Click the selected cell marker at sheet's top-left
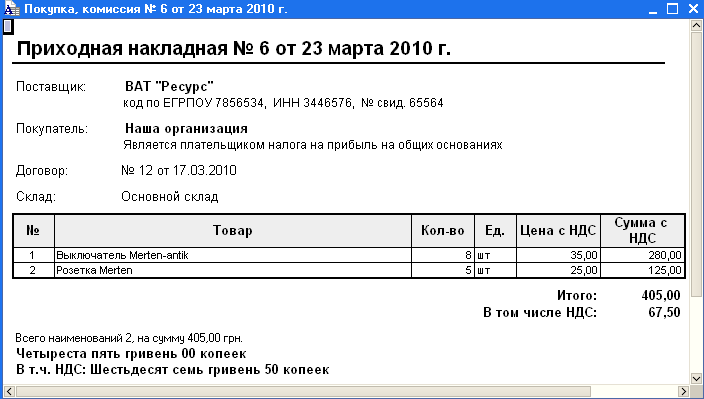 tap(8, 26)
